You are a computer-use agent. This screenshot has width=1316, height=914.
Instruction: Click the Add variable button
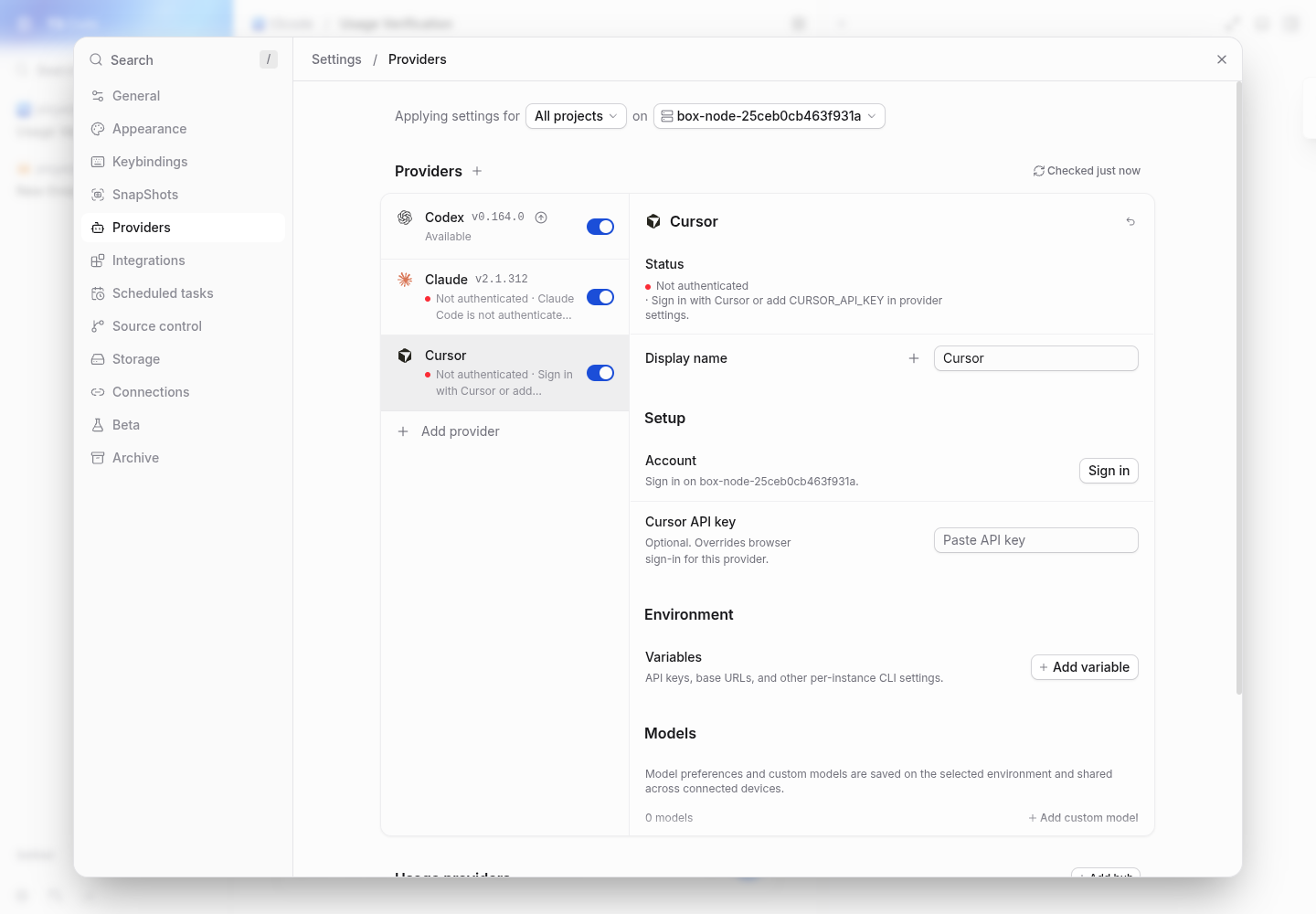pos(1085,667)
